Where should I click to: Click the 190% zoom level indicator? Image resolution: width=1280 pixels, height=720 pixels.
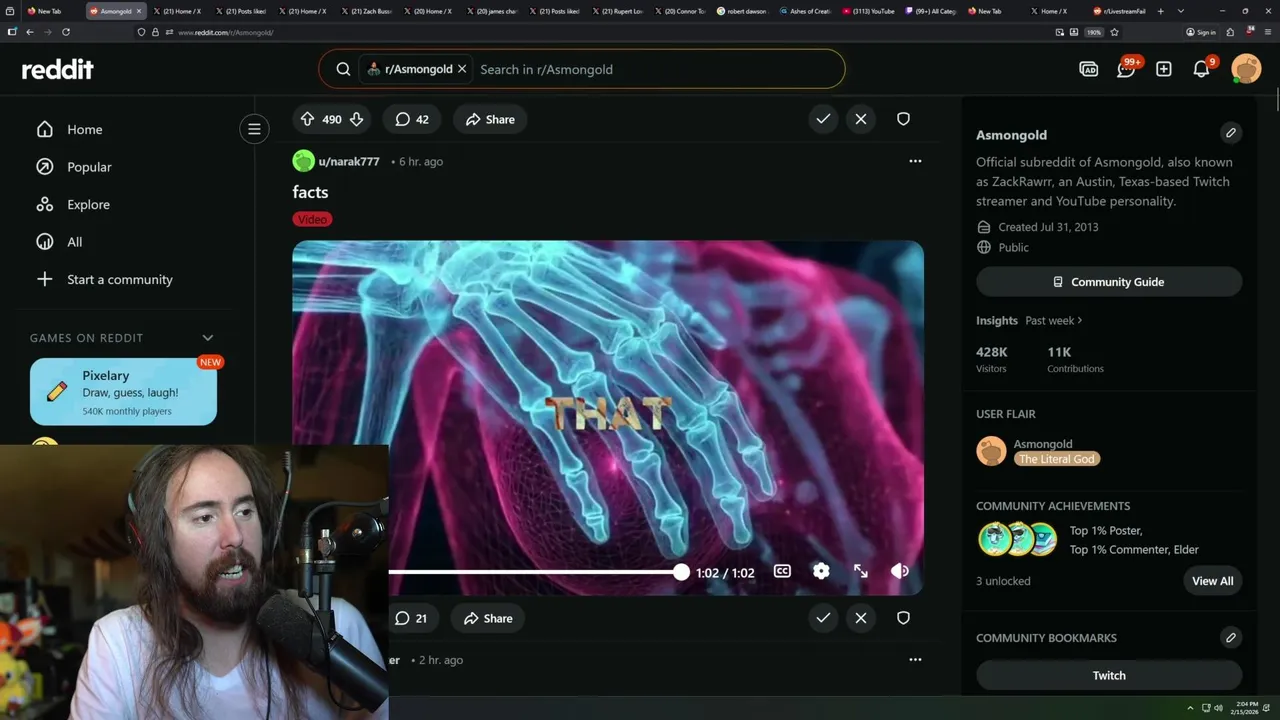[1094, 32]
